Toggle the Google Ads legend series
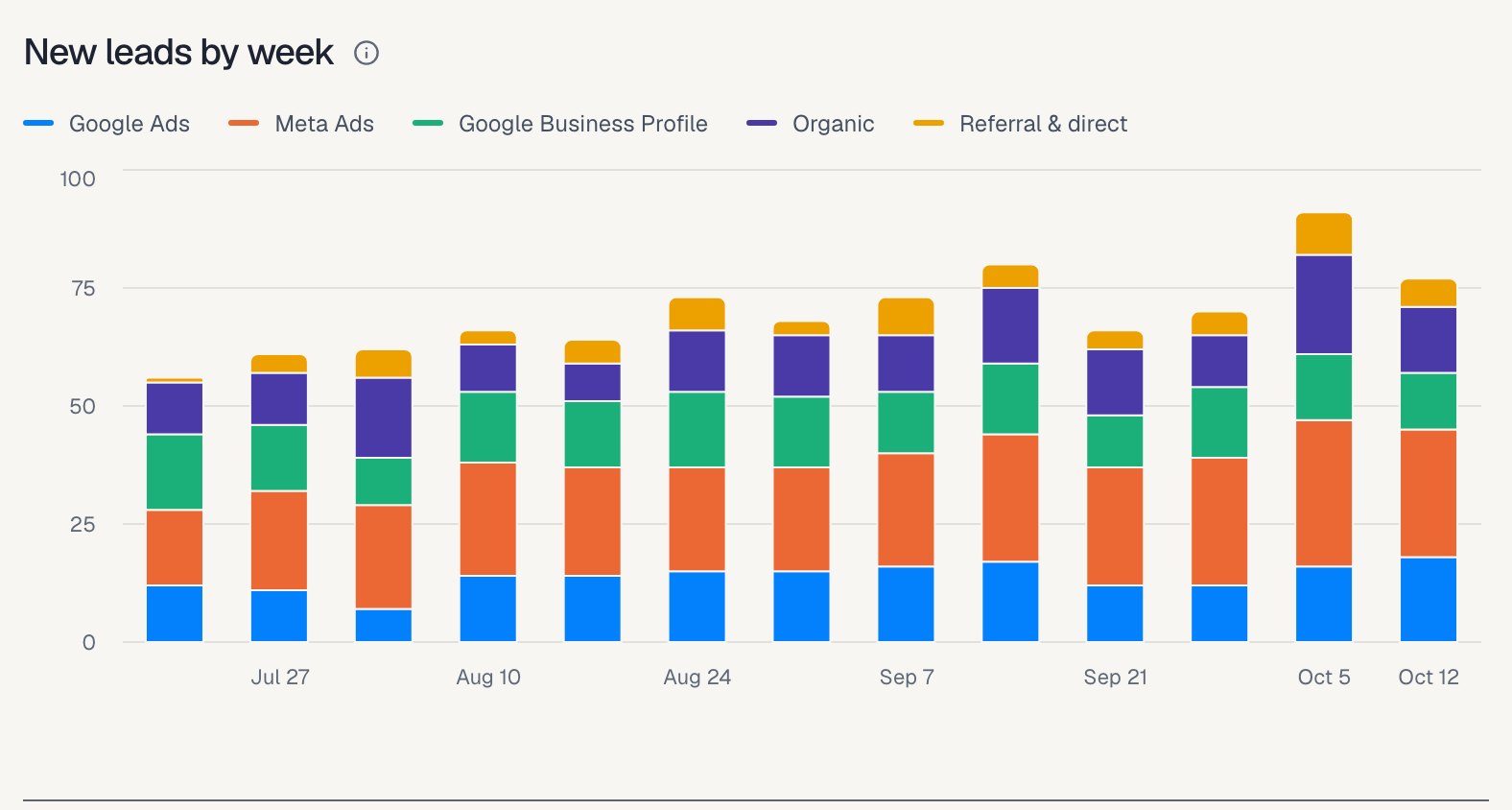This screenshot has height=810, width=1512. [106, 124]
